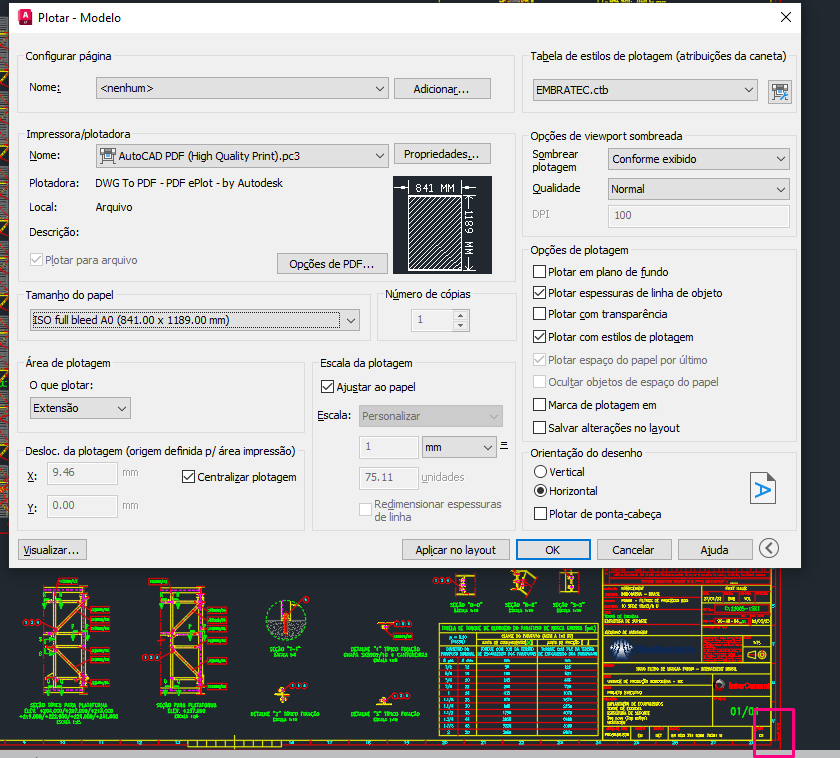
Task: Toggle Plotar com transparência checkbox
Action: pos(541,315)
